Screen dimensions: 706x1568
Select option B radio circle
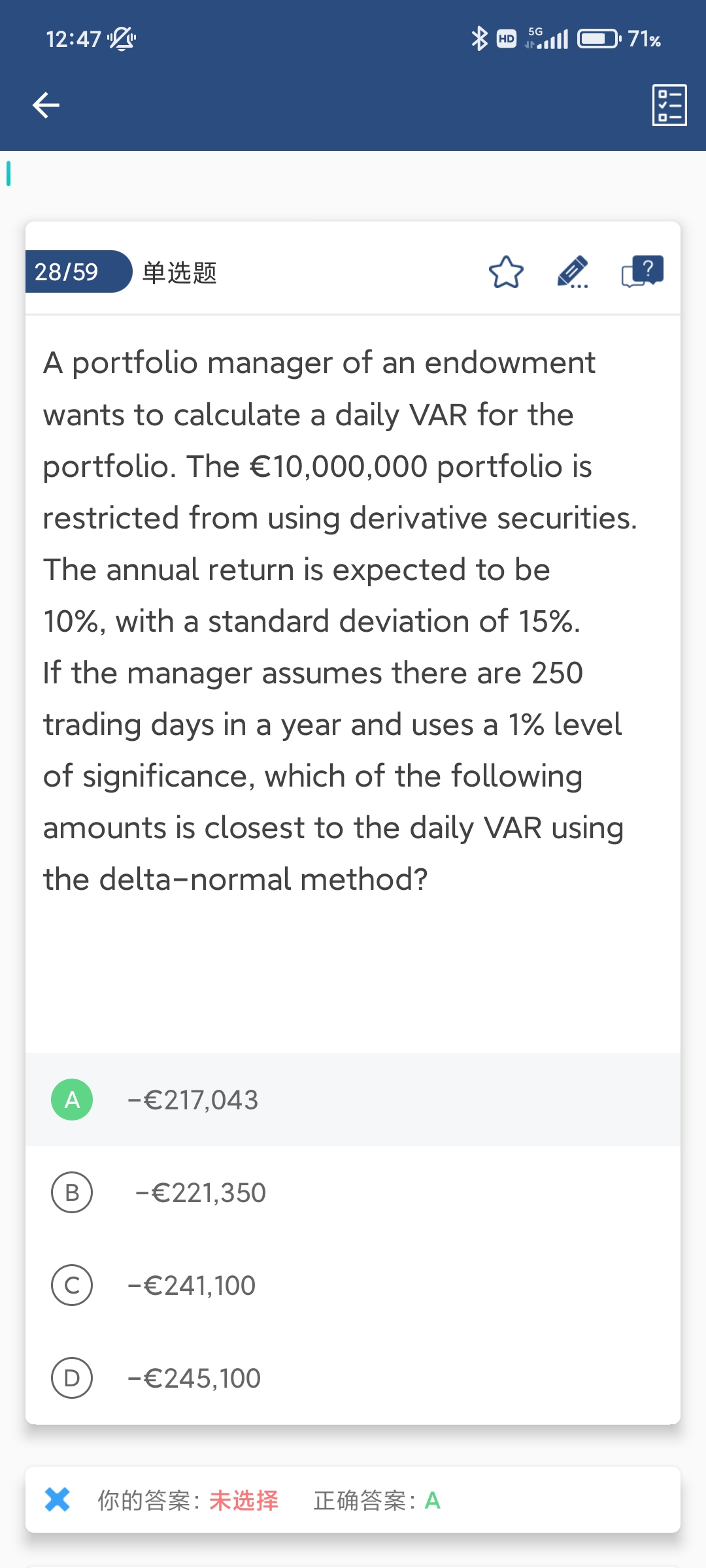tap(72, 1192)
